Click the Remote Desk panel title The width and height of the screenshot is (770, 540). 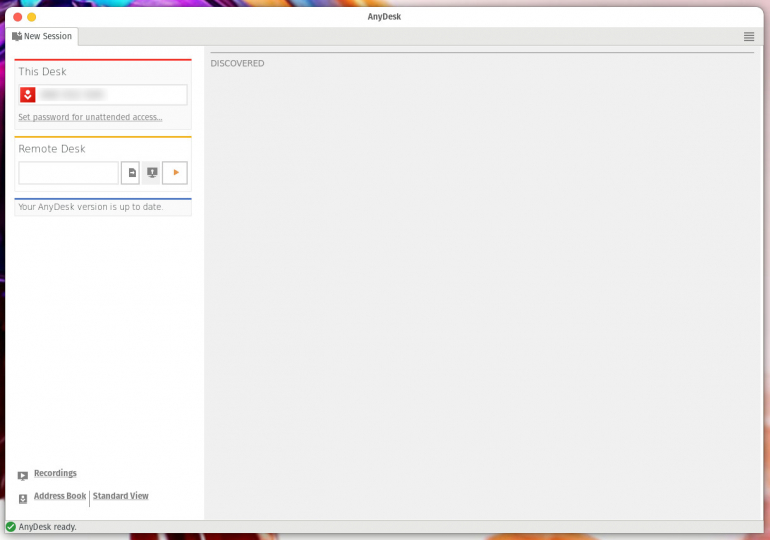click(x=52, y=149)
